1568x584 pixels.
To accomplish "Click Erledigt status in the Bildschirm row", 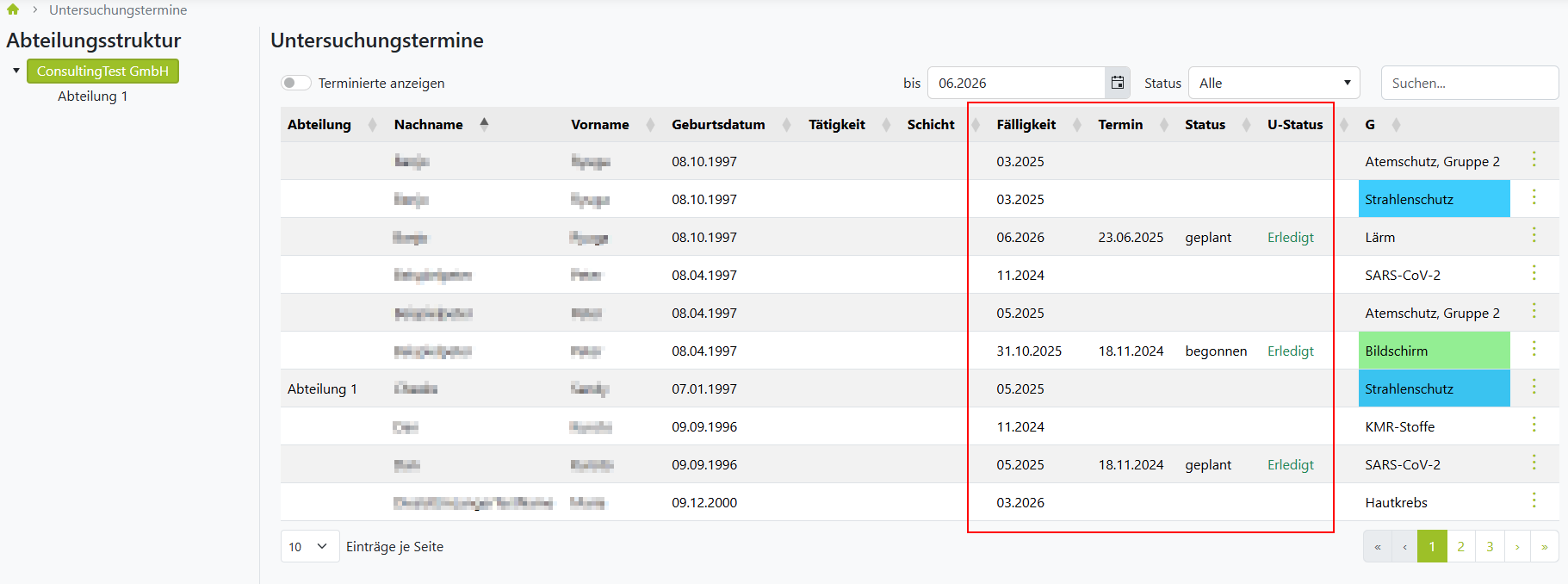I will 1290,351.
